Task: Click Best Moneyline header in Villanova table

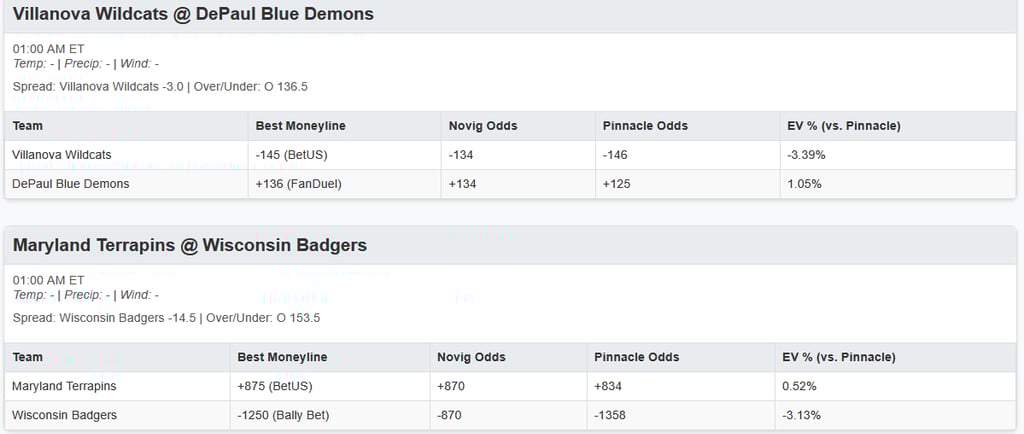Action: (x=301, y=126)
